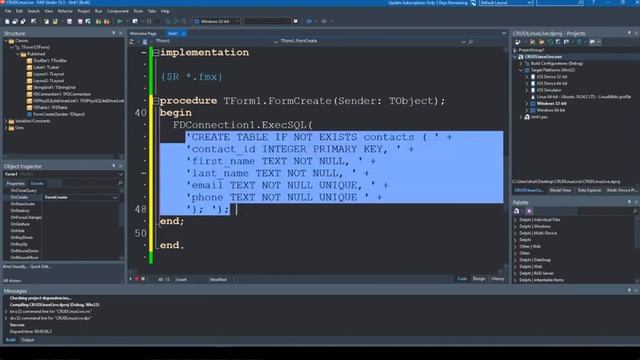Switch to Build tab in Messages

click(10, 340)
